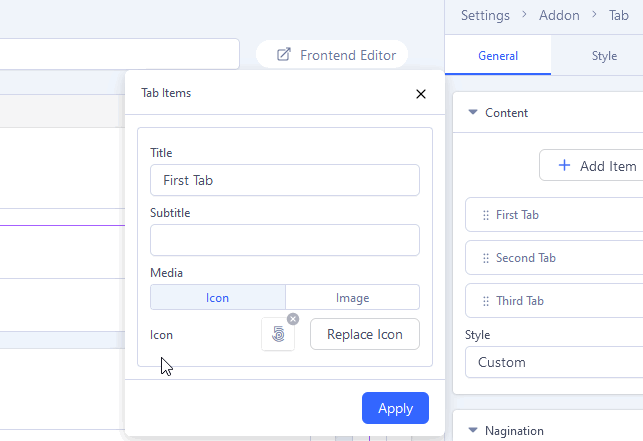Click the Frontend Editor external link icon

284,55
